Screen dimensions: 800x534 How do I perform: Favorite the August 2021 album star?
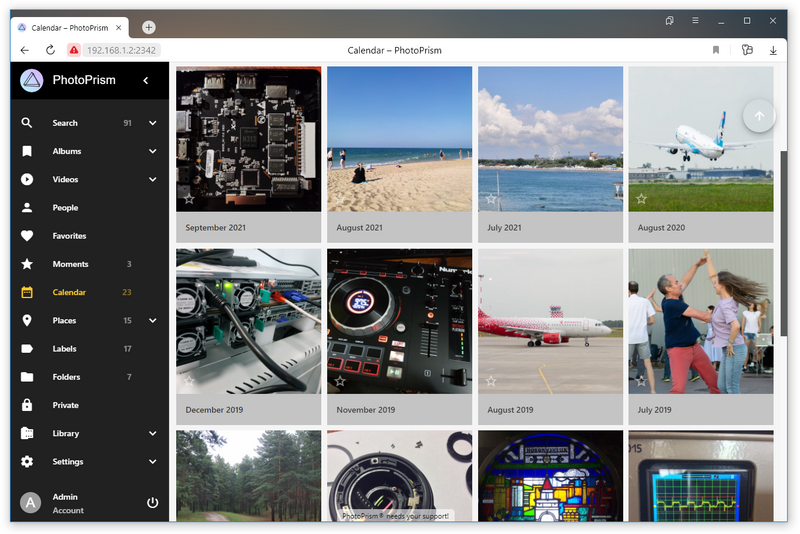pos(340,199)
